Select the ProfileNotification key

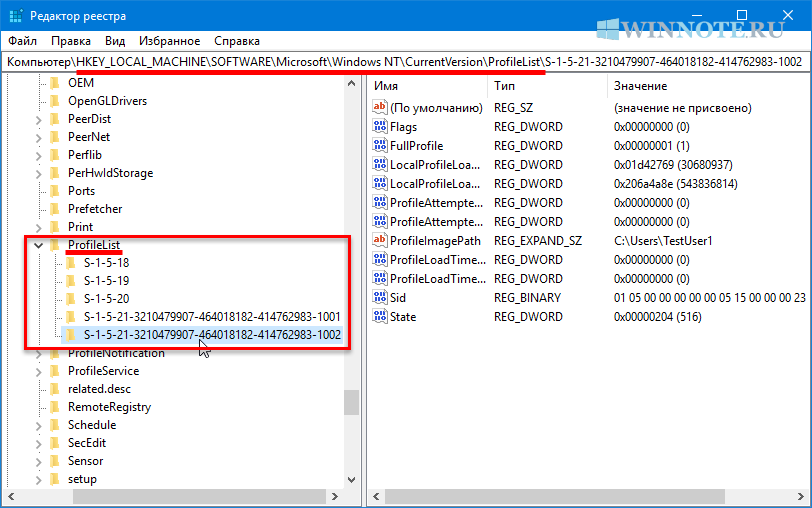[x=116, y=353]
